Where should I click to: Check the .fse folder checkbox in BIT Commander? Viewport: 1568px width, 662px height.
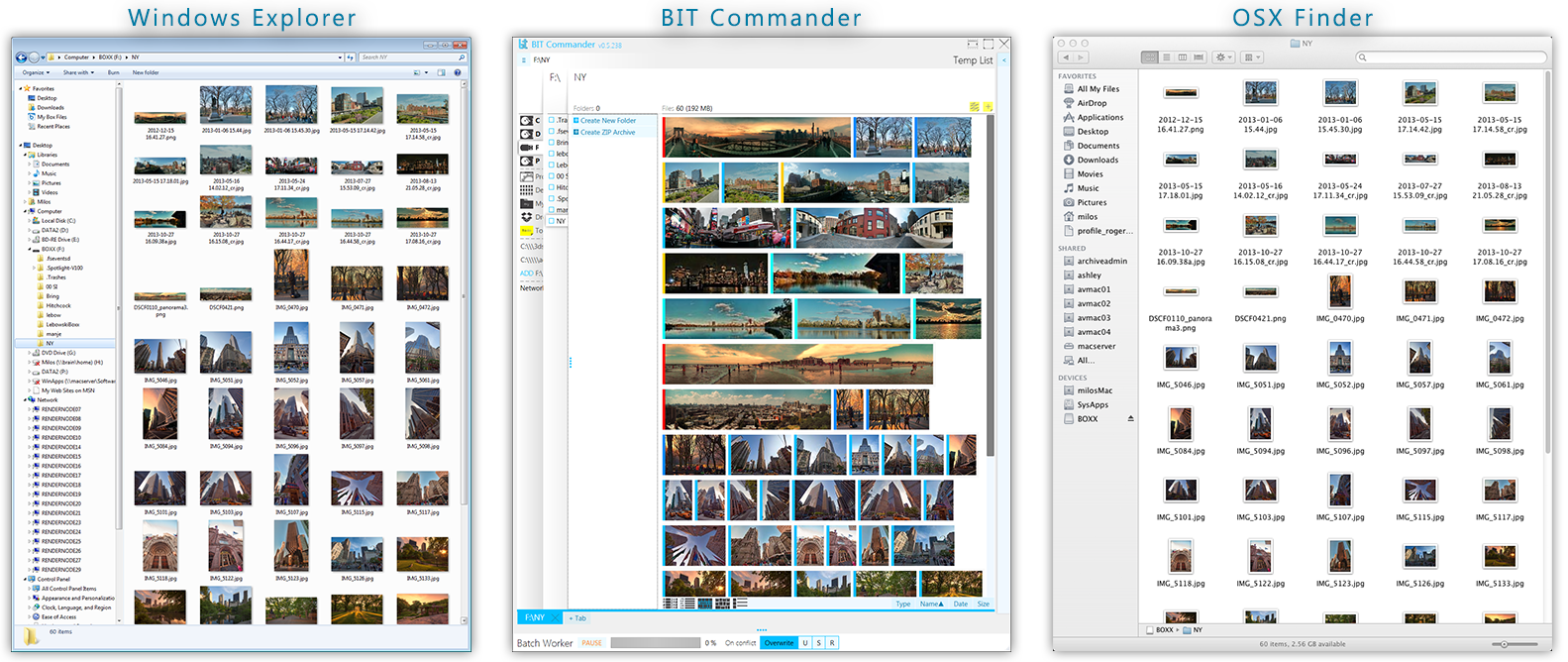(x=551, y=131)
